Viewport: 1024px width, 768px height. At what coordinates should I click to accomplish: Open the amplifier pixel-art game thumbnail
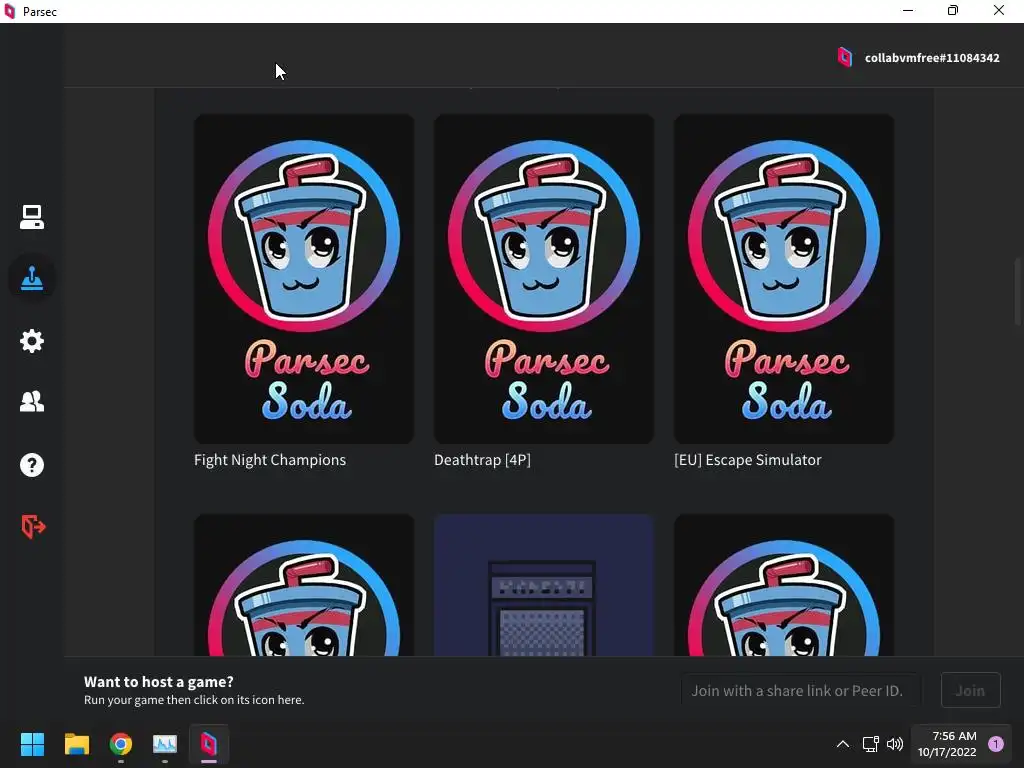tap(544, 585)
